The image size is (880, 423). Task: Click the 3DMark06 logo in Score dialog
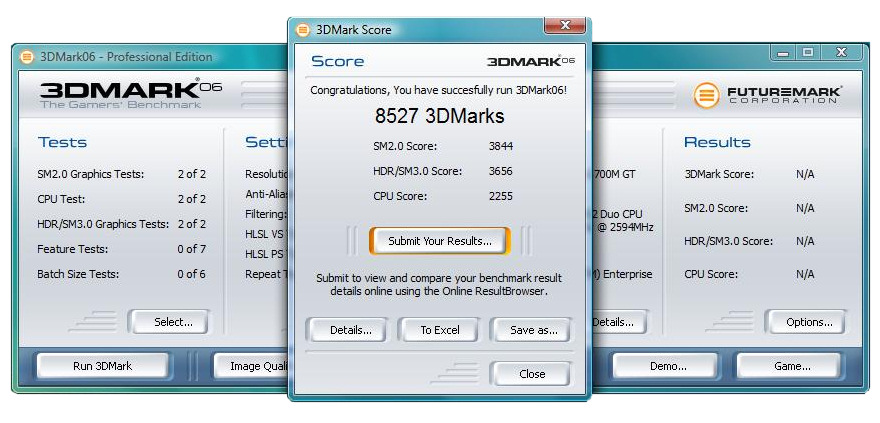tap(530, 62)
